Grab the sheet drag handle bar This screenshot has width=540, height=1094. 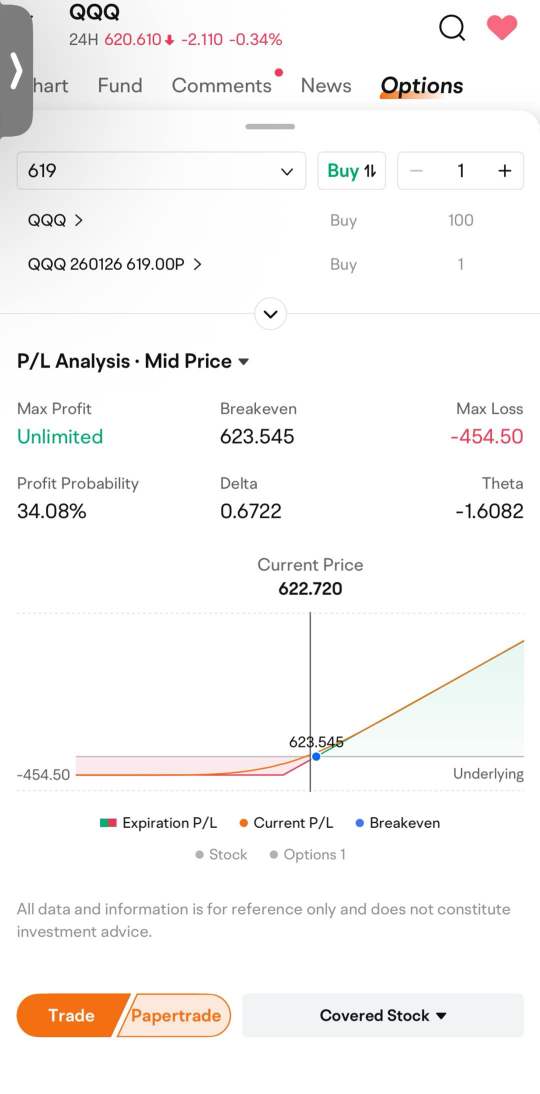(270, 127)
